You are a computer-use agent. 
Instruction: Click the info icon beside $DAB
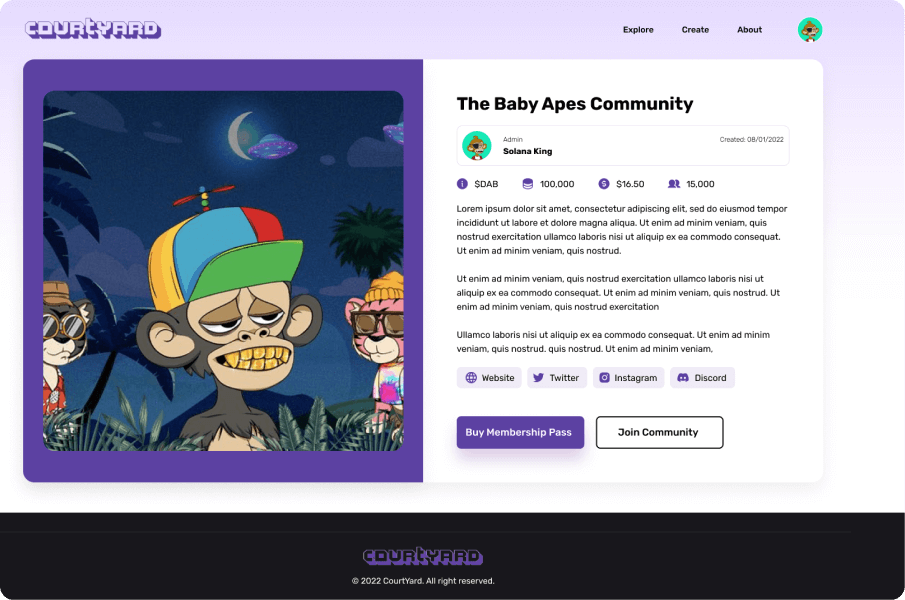click(462, 183)
